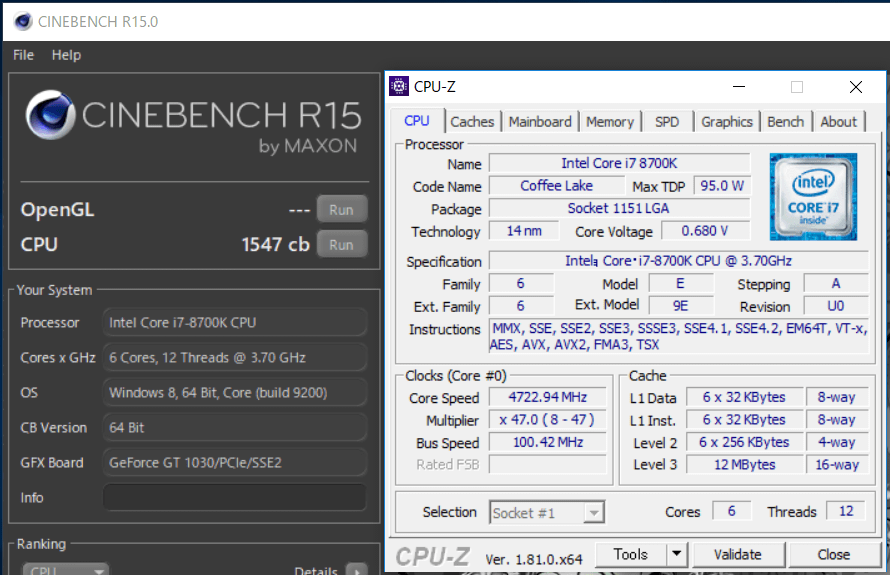The image size is (890, 575).
Task: Click the L1 Data 6 x 32 KBytes value
Action: tap(744, 397)
